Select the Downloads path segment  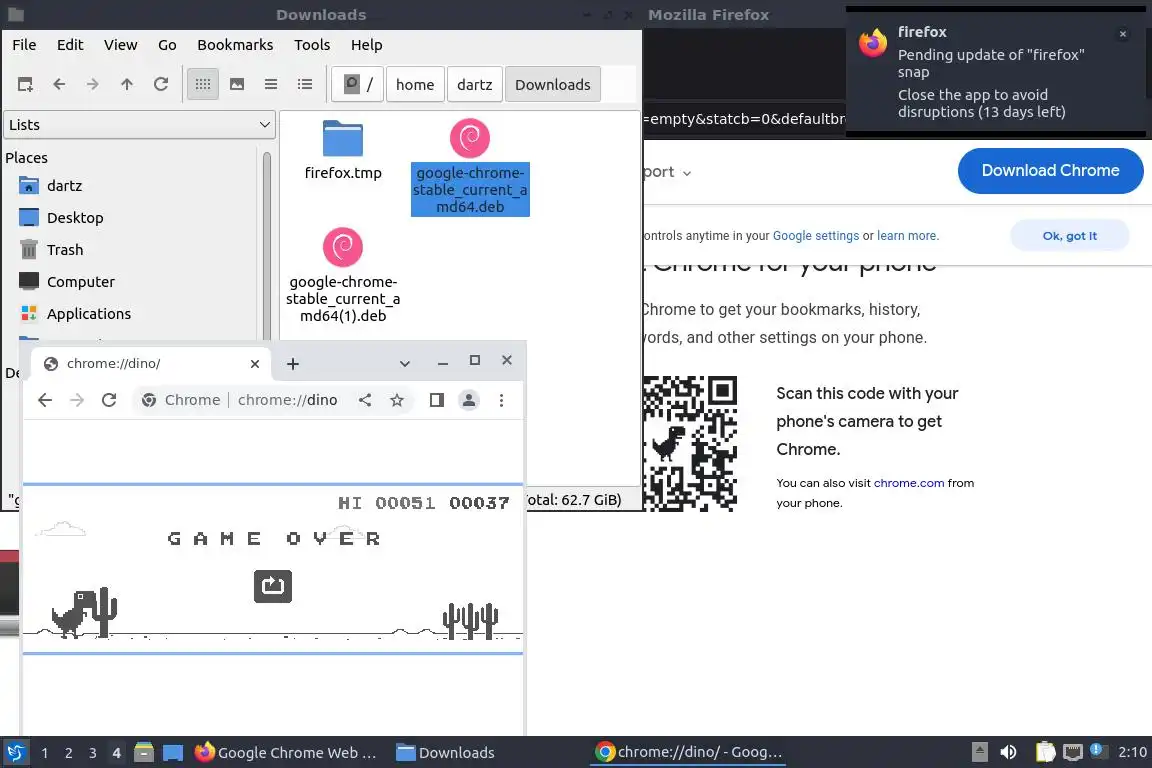(x=552, y=85)
